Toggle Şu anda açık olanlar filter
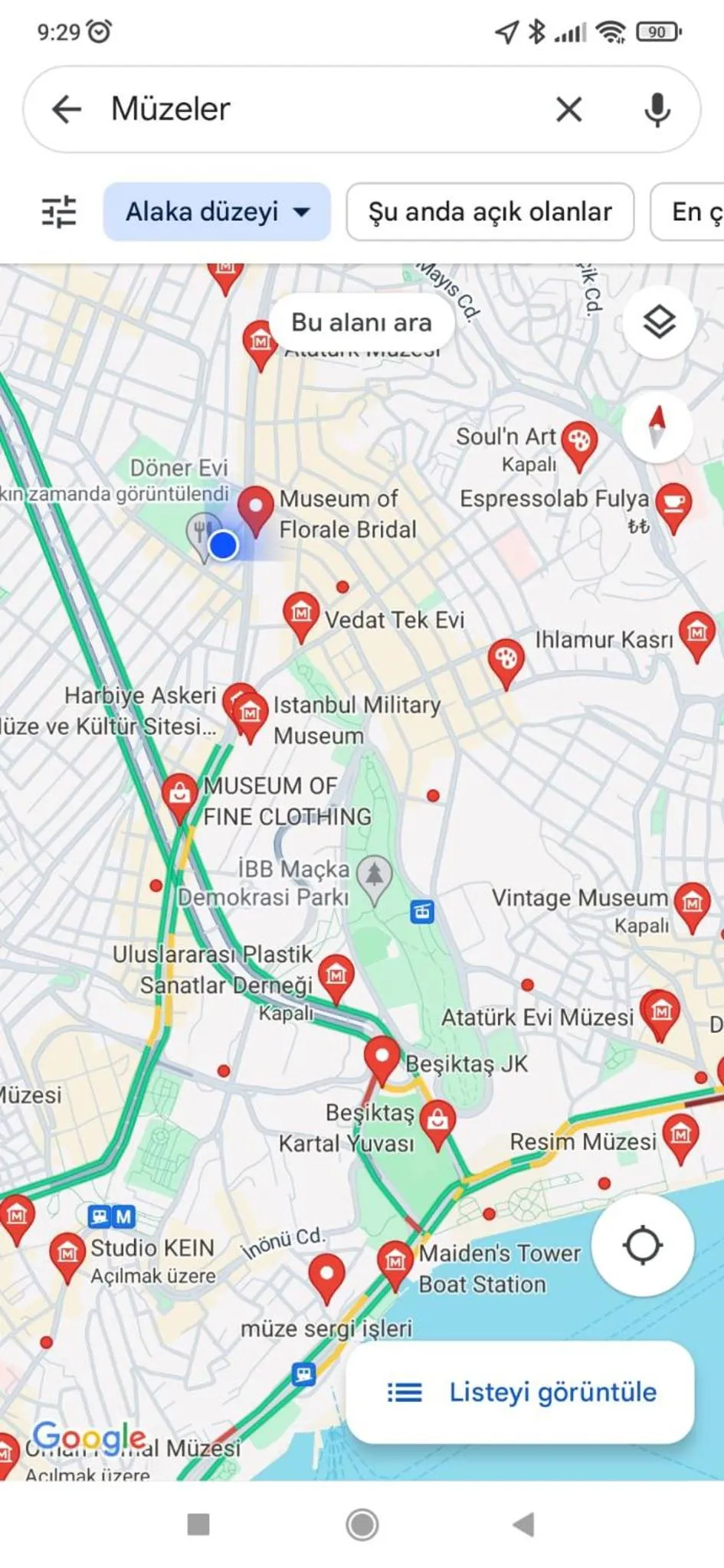This screenshot has height=1568, width=724. pyautogui.click(x=490, y=212)
